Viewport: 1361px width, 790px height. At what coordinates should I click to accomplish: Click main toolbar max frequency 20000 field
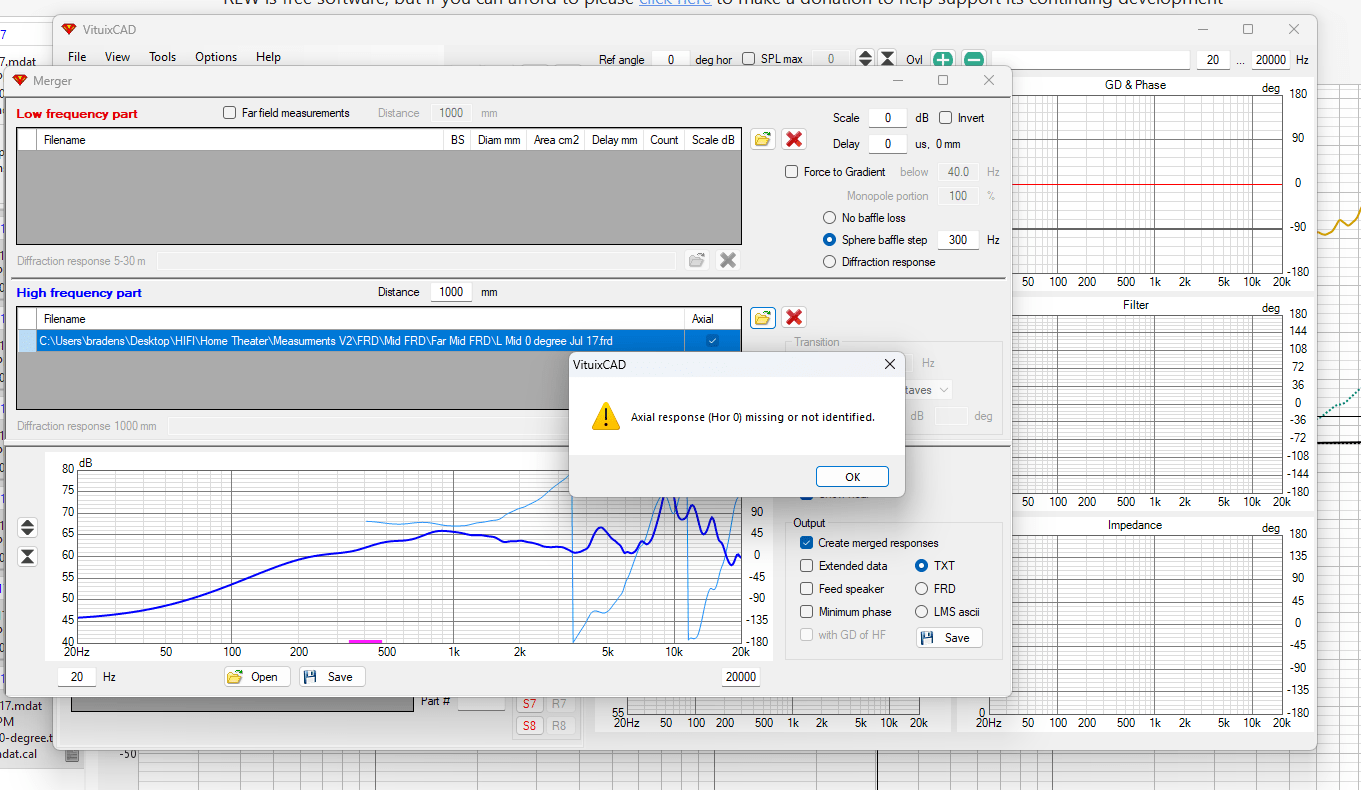pos(1271,60)
